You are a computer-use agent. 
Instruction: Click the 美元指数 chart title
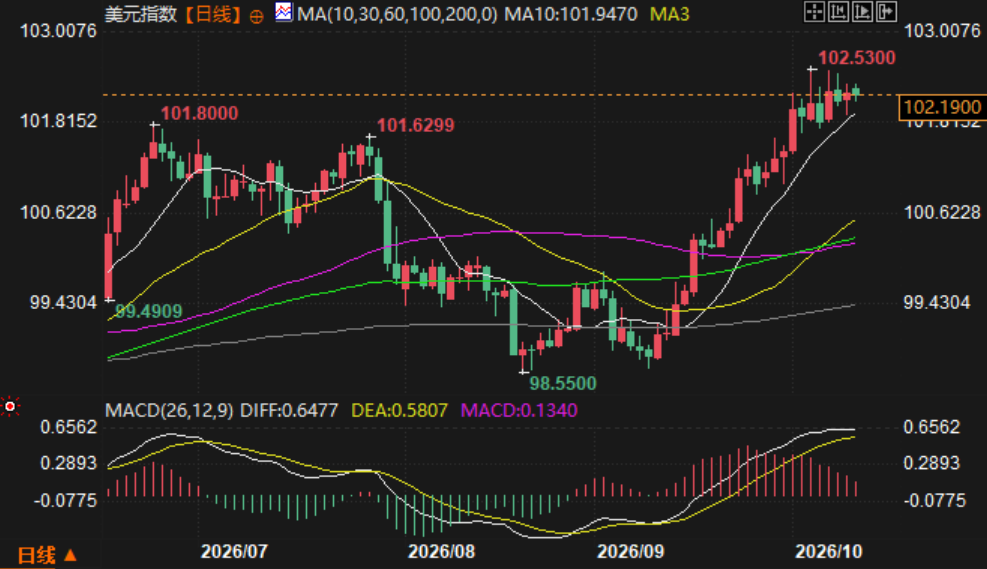pyautogui.click(x=141, y=14)
